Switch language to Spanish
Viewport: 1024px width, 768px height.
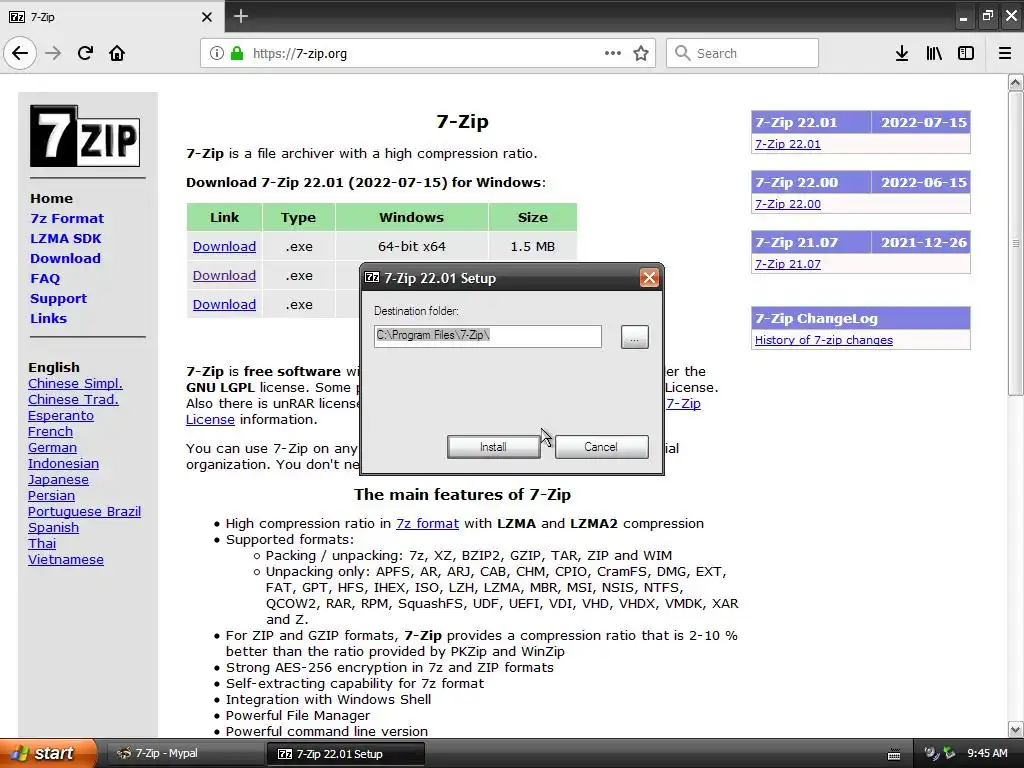tap(53, 528)
